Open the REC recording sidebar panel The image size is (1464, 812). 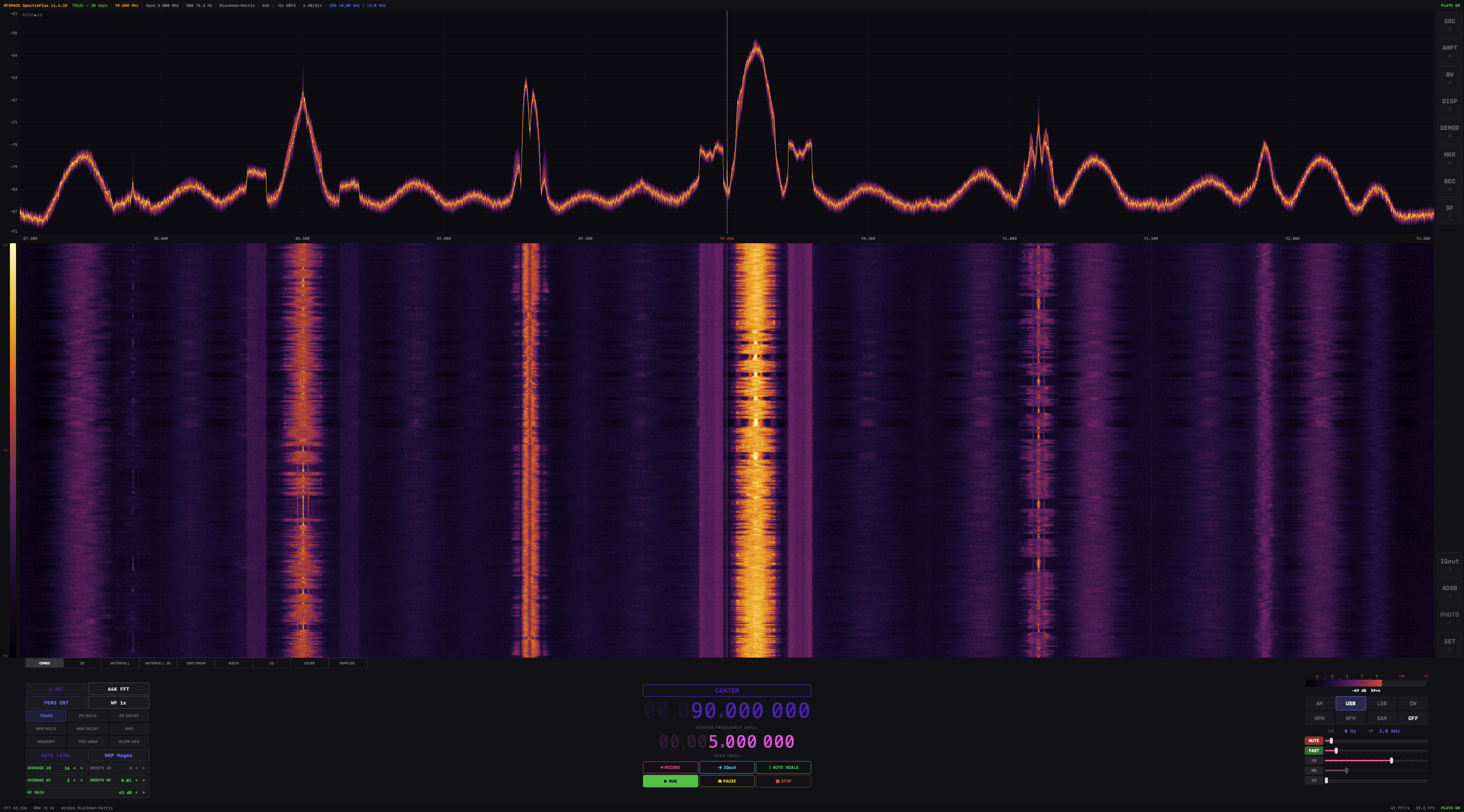pyautogui.click(x=1449, y=185)
